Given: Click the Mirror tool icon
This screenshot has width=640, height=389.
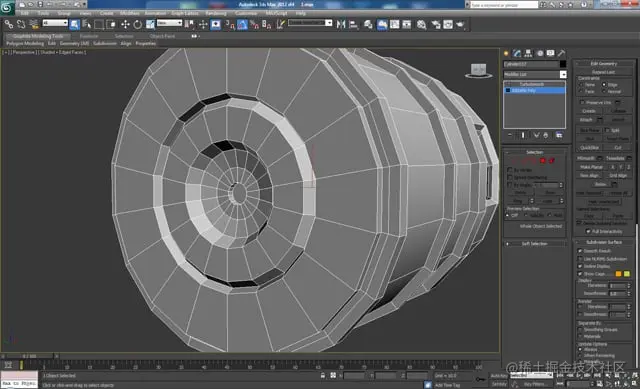Looking at the screenshot, I should click(x=341, y=24).
